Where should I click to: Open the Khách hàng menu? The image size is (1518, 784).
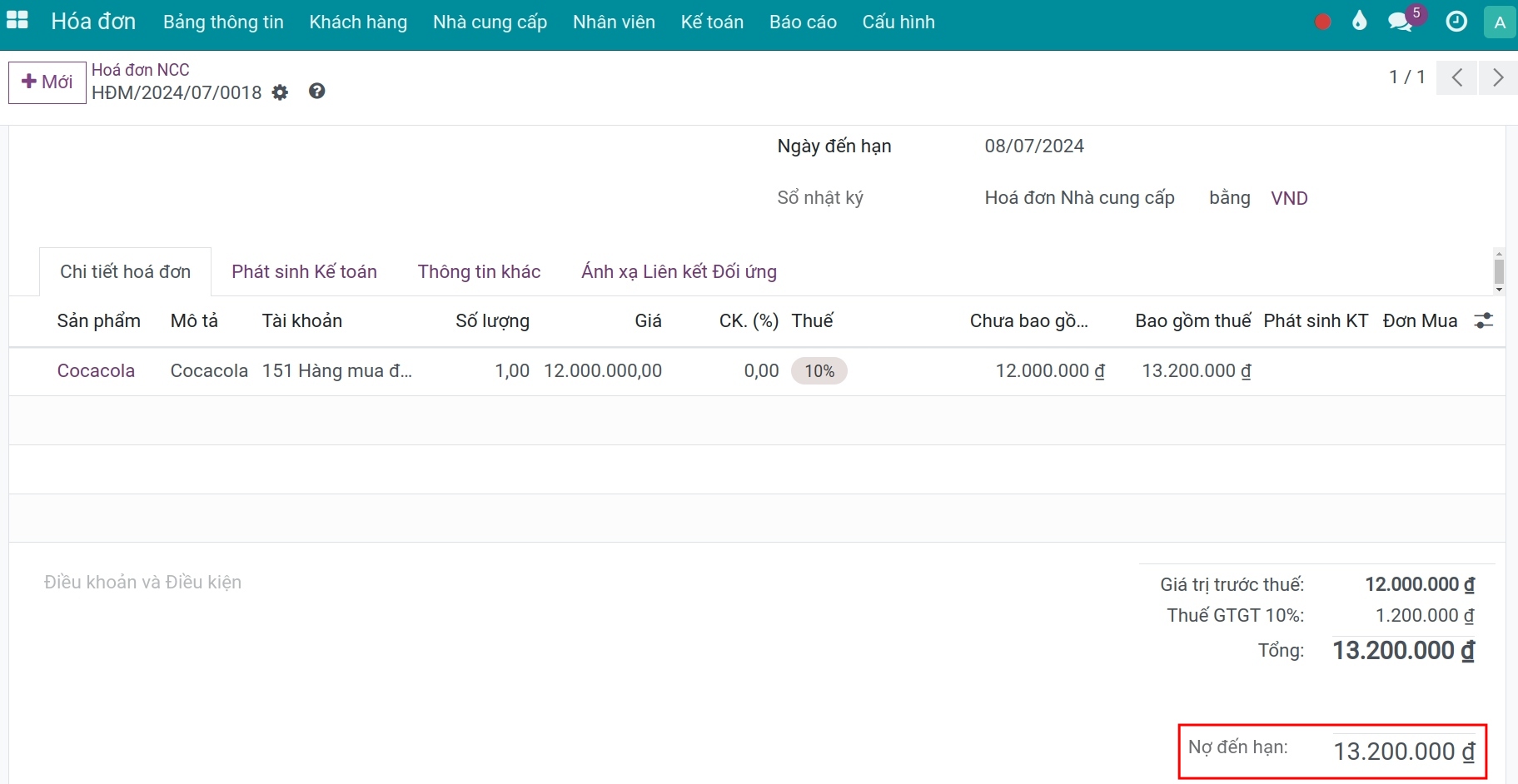[x=358, y=22]
